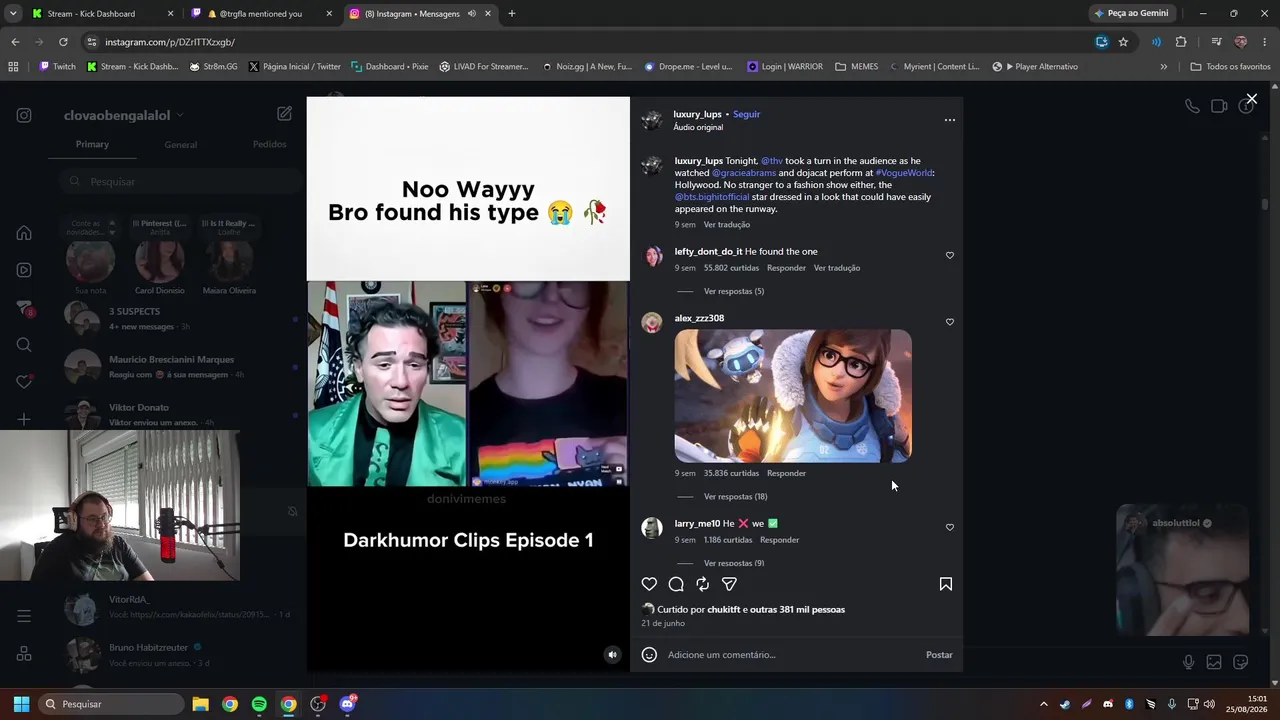
Task: Open the luxury_lups profile from the header
Action: click(697, 114)
